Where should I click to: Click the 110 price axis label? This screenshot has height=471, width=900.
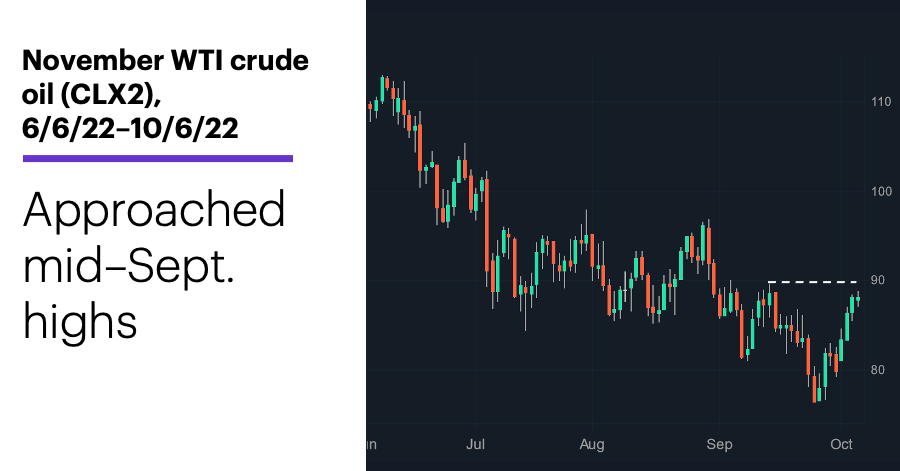click(x=881, y=102)
